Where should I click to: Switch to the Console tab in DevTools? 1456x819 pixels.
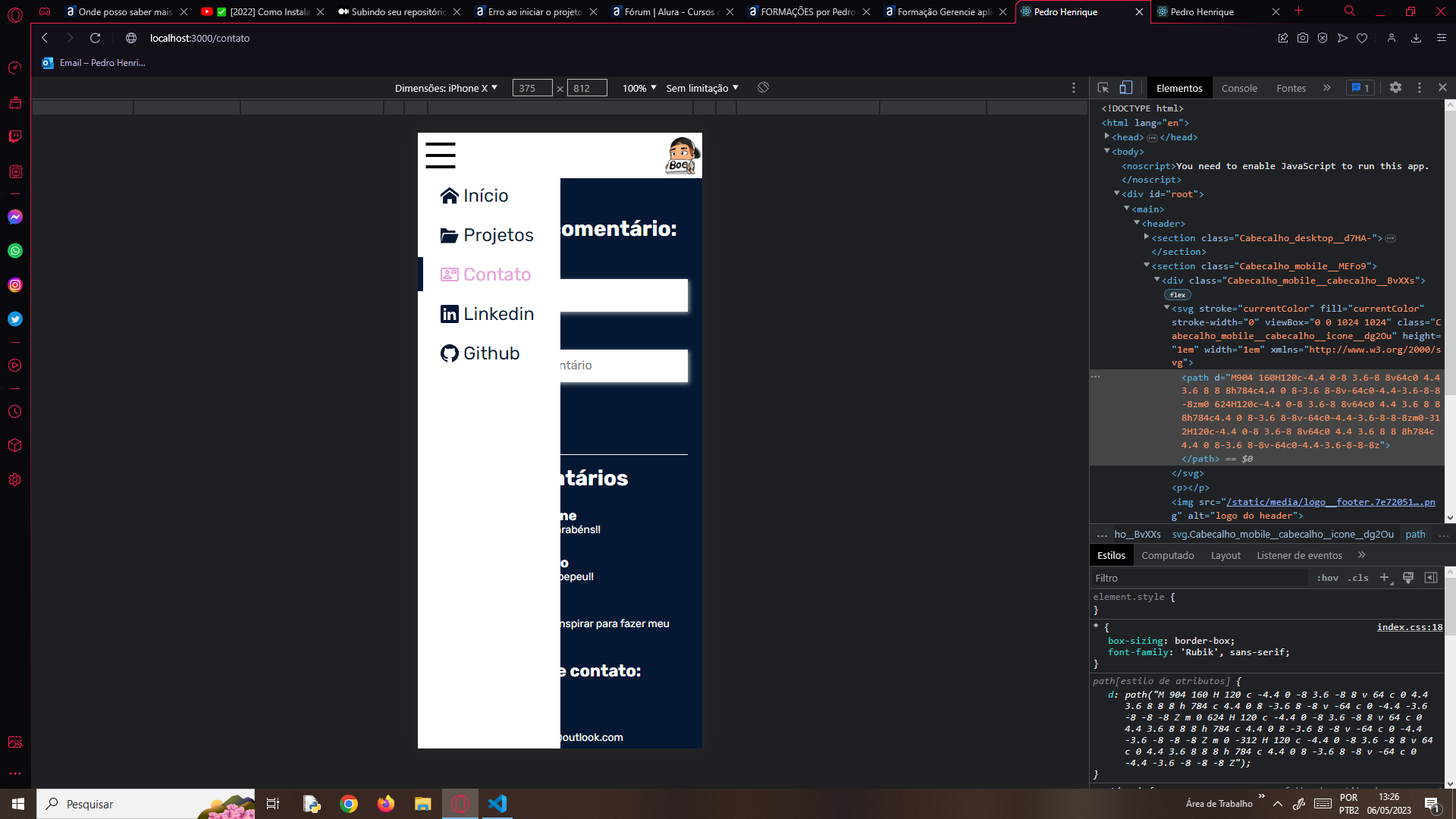[x=1239, y=88]
